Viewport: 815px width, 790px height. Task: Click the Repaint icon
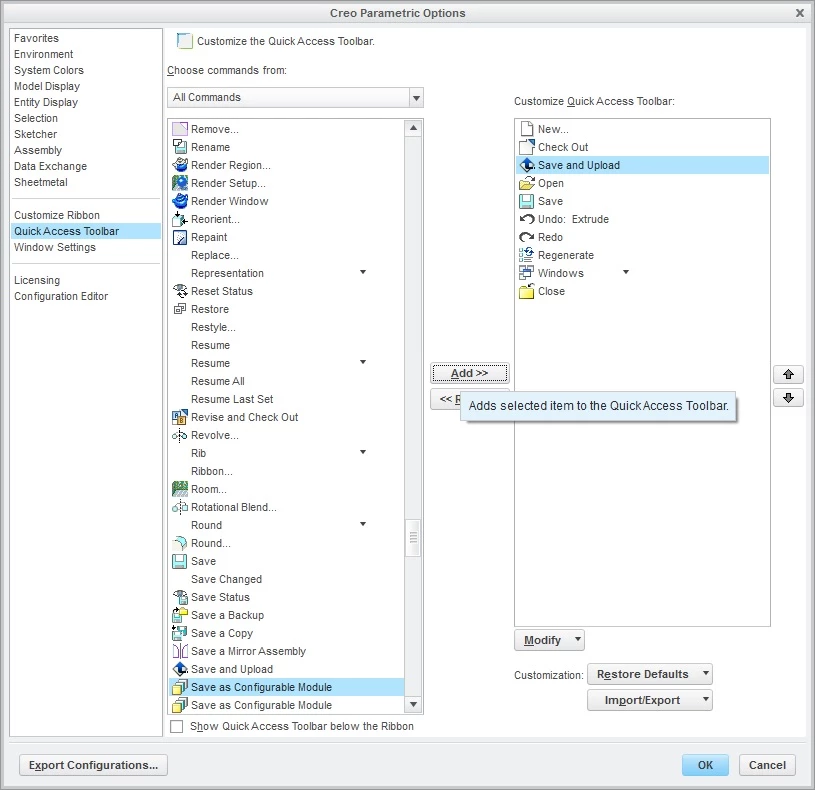pos(179,237)
